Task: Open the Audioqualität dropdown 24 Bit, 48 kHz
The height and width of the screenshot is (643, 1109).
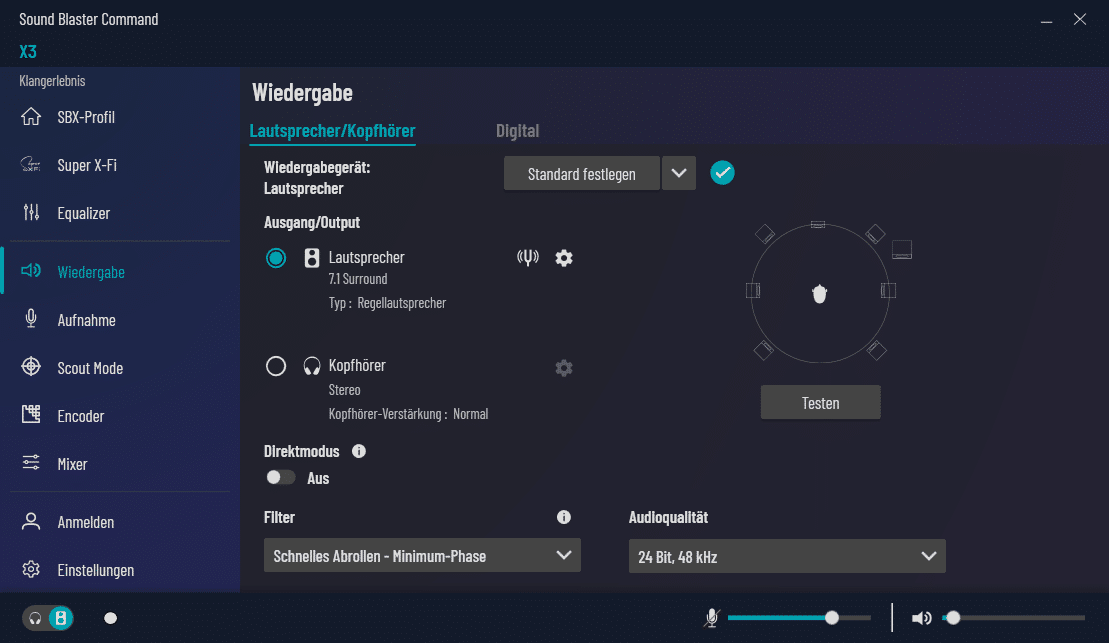Action: point(786,556)
